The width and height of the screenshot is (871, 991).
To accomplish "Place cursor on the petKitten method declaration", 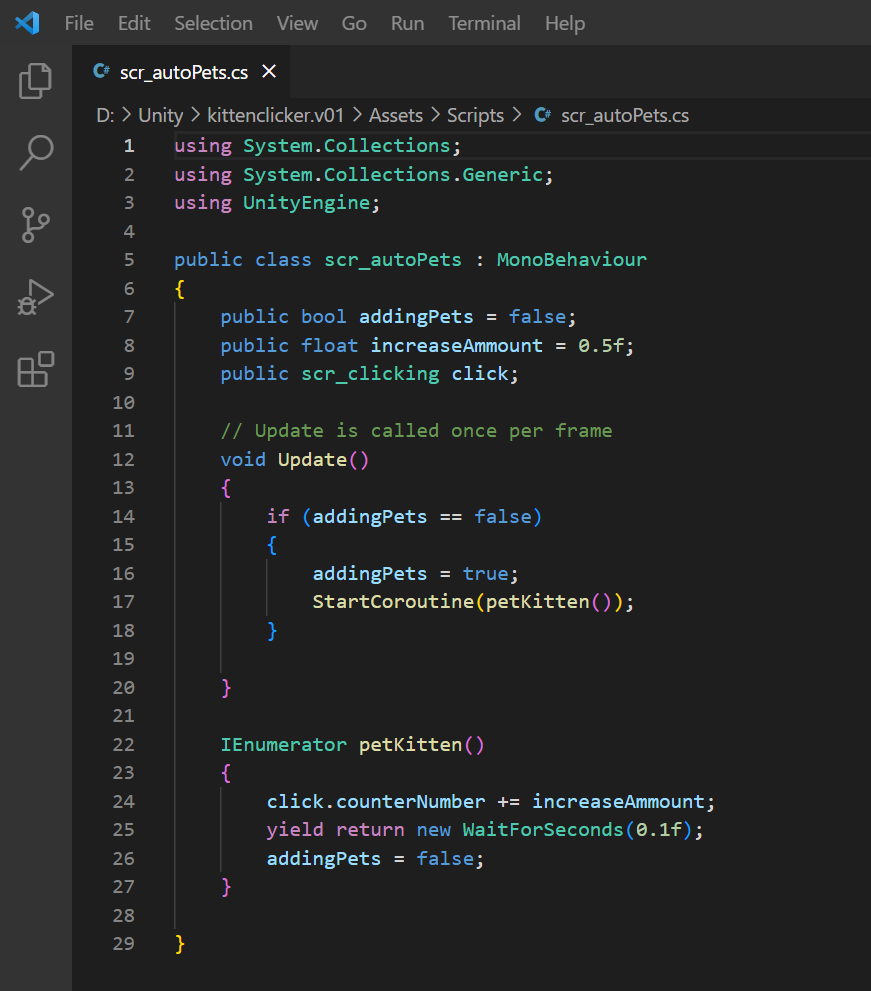I will 410,745.
